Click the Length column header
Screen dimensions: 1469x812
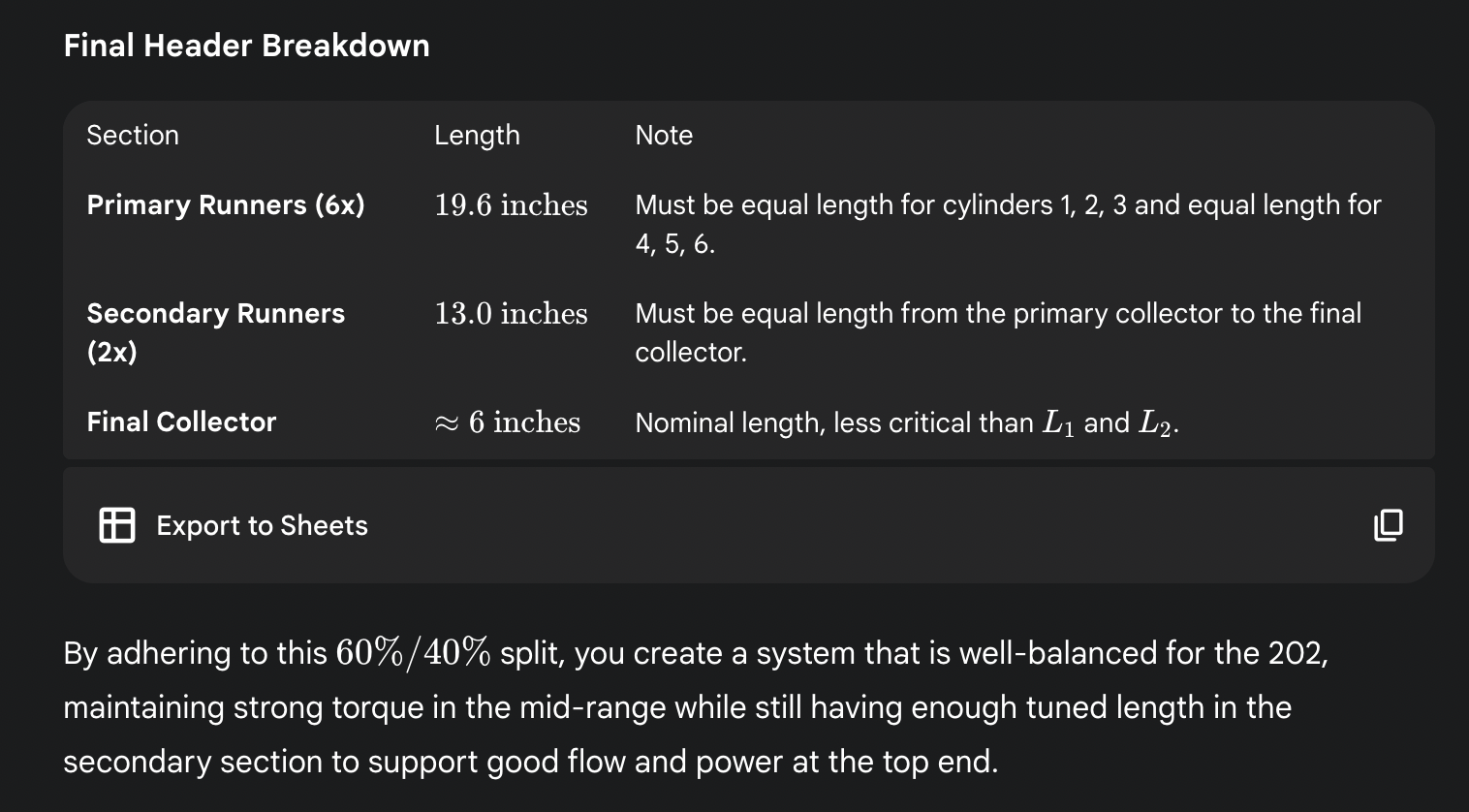click(x=477, y=135)
